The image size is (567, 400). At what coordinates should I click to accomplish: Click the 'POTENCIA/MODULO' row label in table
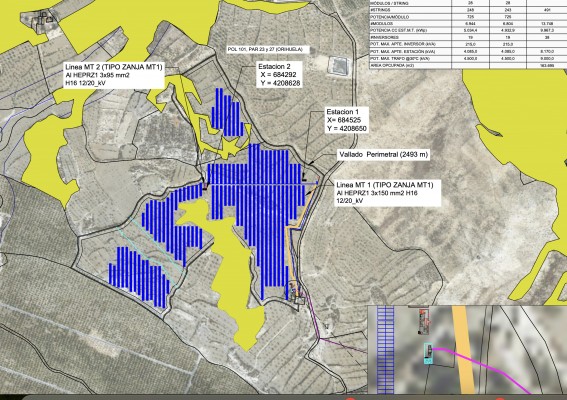389,17
